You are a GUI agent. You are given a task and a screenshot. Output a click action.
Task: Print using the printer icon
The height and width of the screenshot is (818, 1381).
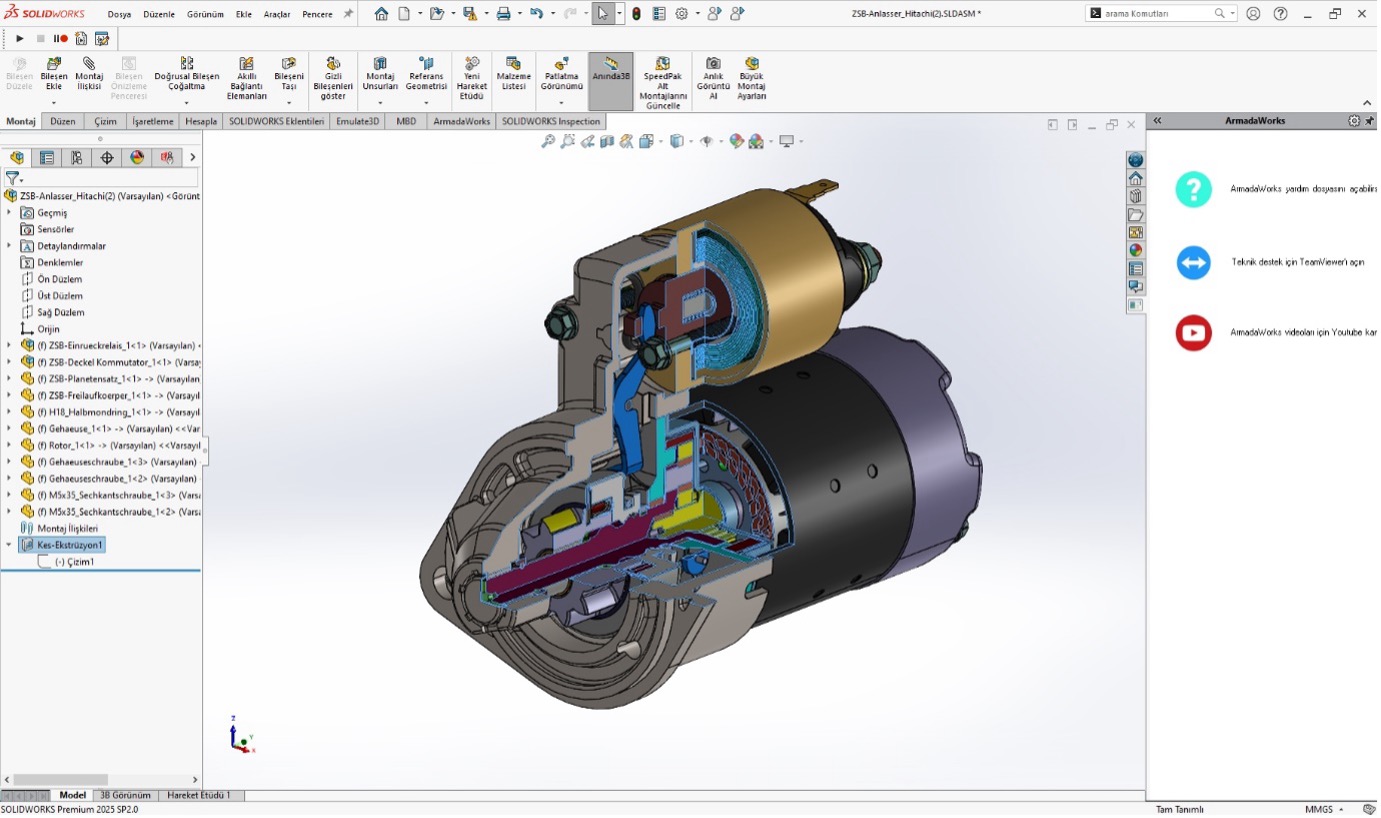[x=503, y=14]
